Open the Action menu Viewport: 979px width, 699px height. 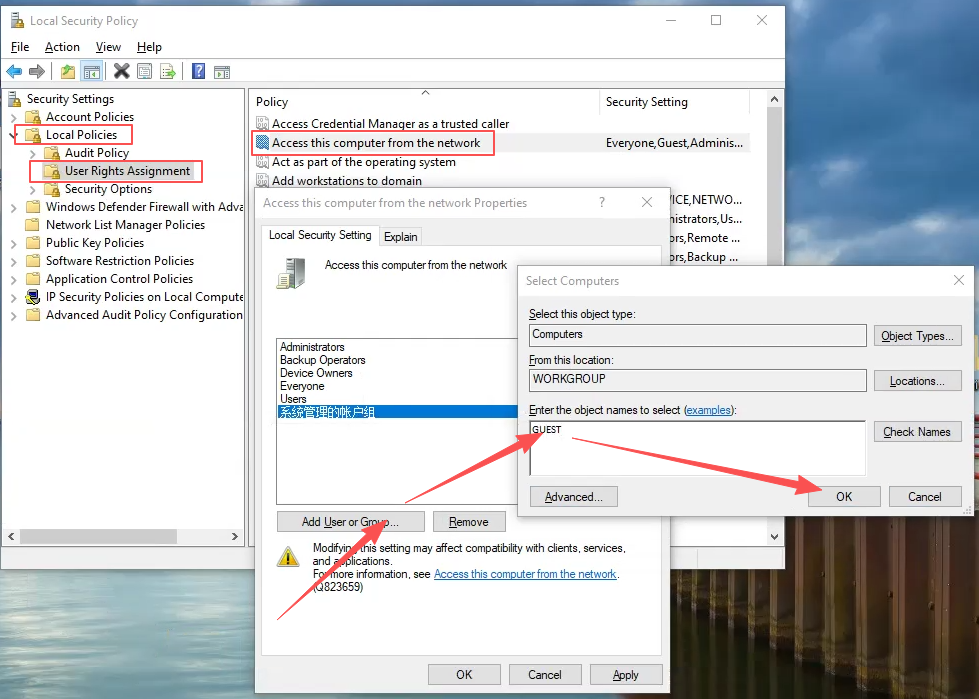[62, 47]
